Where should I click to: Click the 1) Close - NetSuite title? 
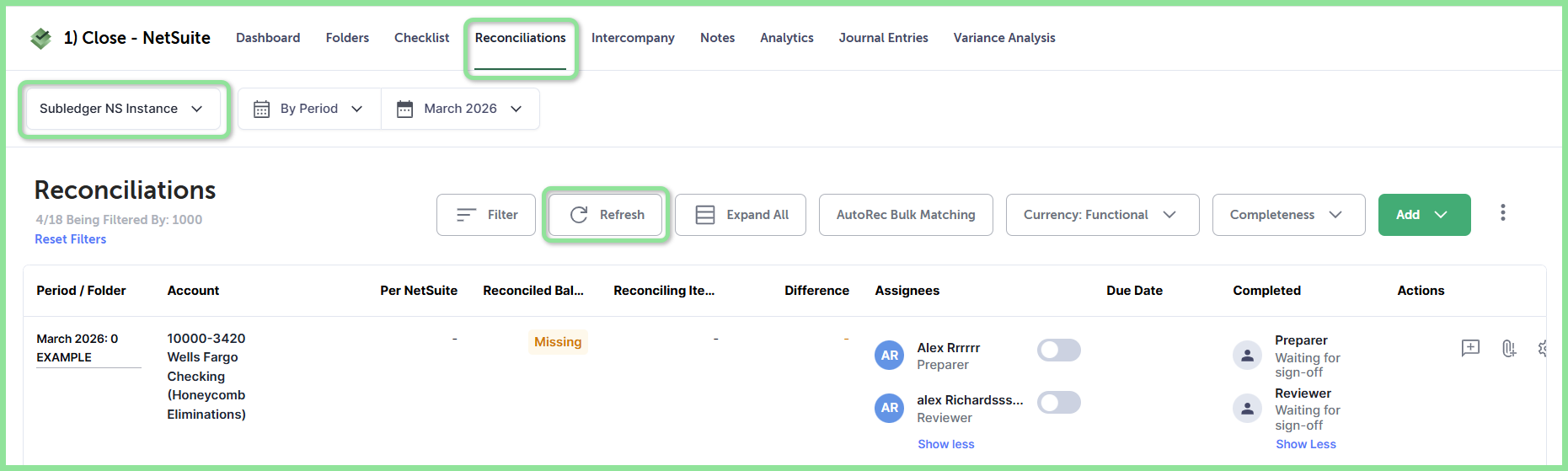point(137,38)
